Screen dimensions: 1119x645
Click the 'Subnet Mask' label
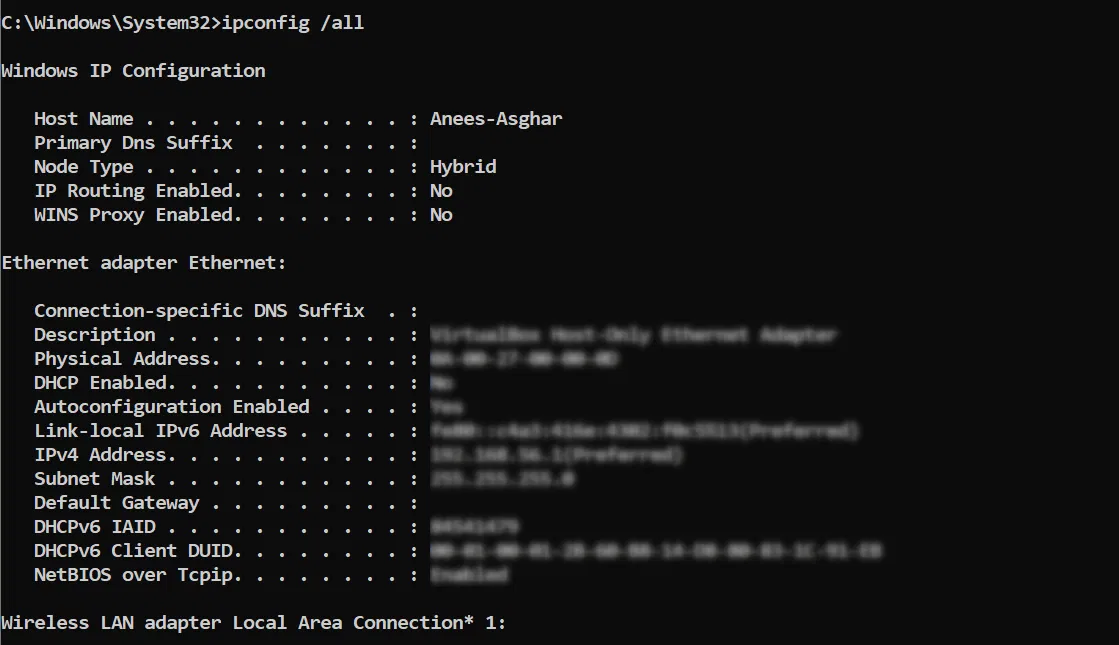tap(94, 479)
